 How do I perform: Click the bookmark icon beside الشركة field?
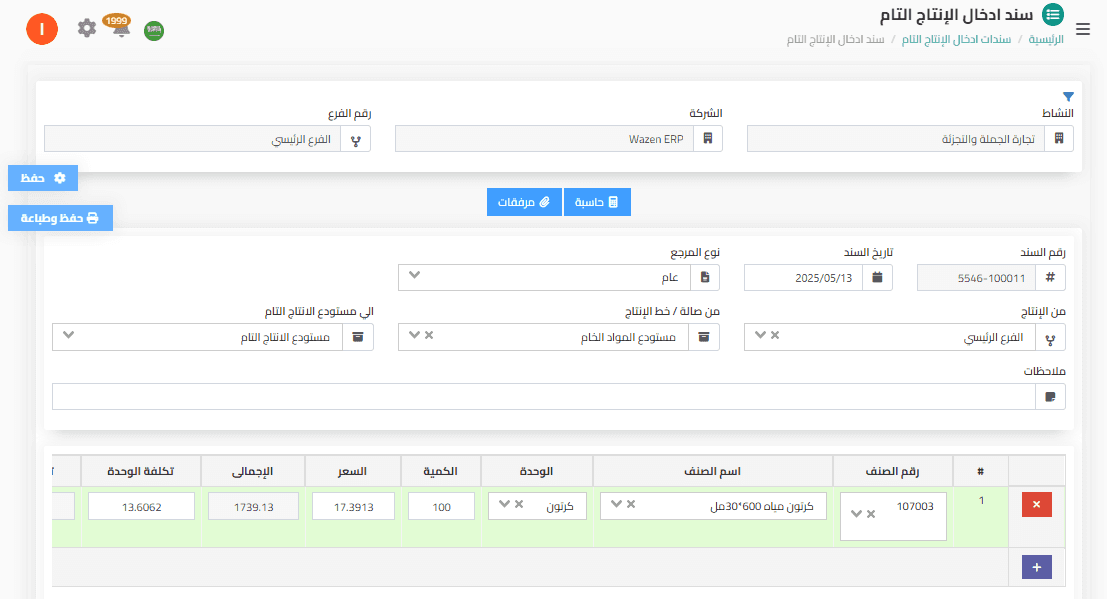(x=706, y=138)
